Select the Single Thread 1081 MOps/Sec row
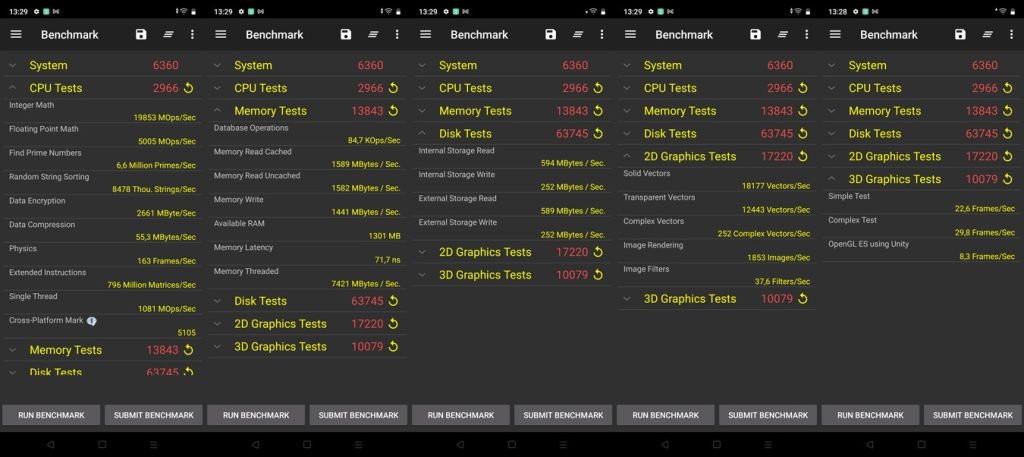The image size is (1024, 457). (103, 302)
